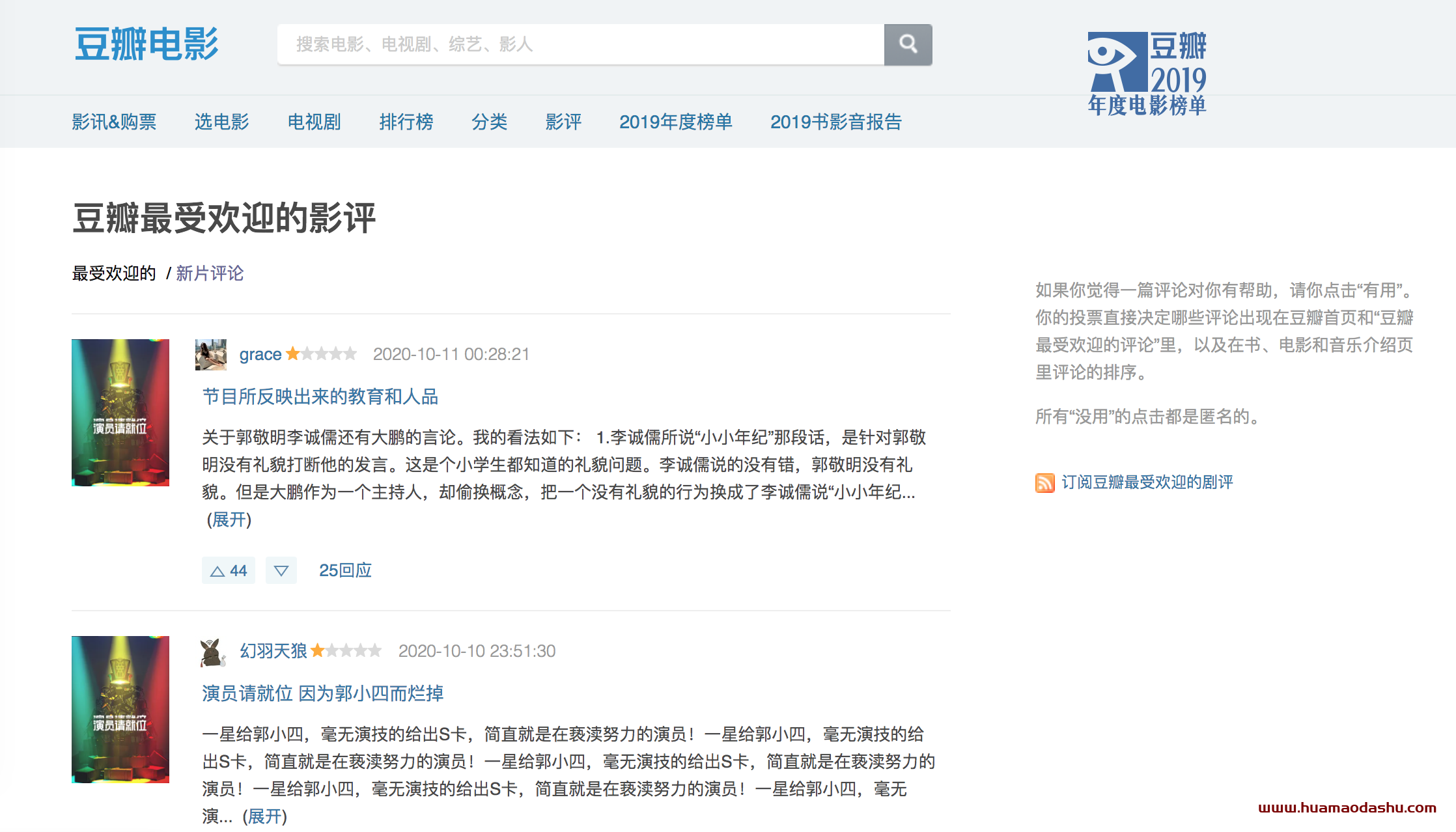
Task: Click the RSS feed icon
Action: tap(1044, 482)
